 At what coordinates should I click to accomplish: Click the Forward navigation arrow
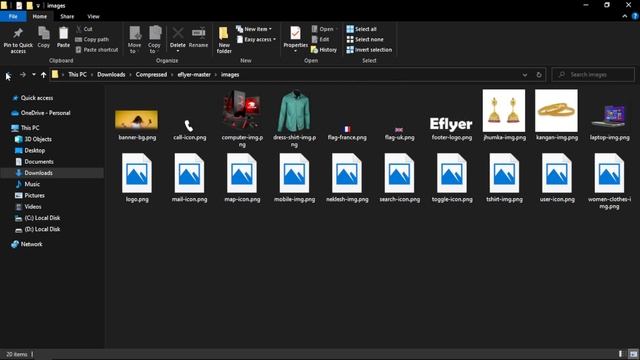(23, 75)
